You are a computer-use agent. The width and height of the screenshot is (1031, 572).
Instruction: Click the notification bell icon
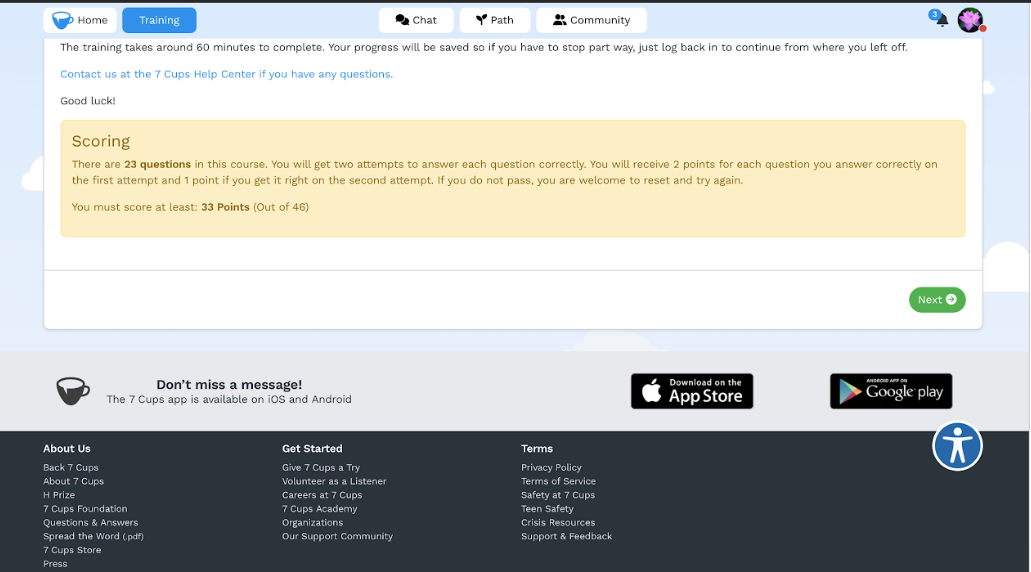click(x=941, y=20)
